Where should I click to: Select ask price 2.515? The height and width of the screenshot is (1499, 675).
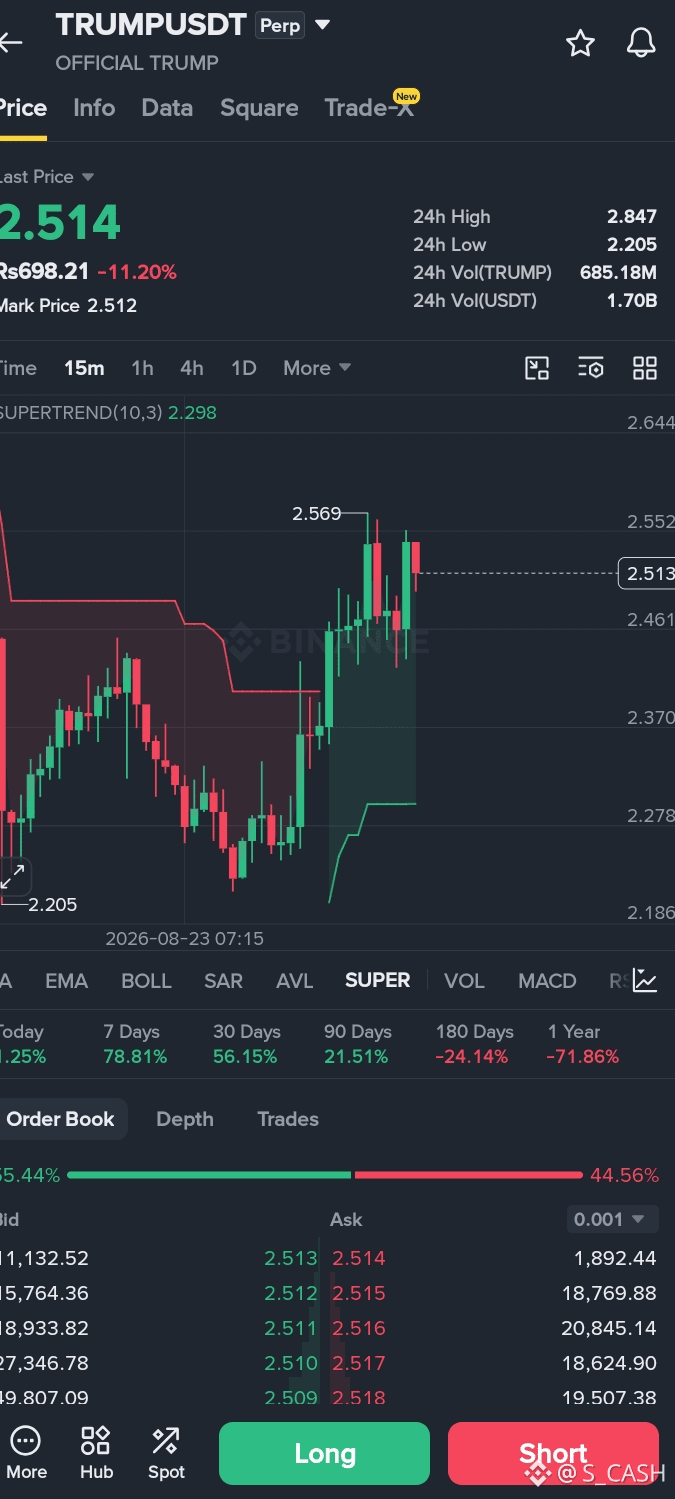pyautogui.click(x=359, y=1293)
